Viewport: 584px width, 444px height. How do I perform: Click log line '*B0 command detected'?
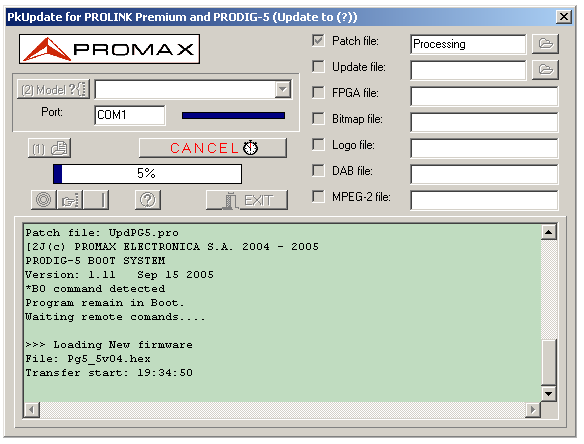(95, 289)
